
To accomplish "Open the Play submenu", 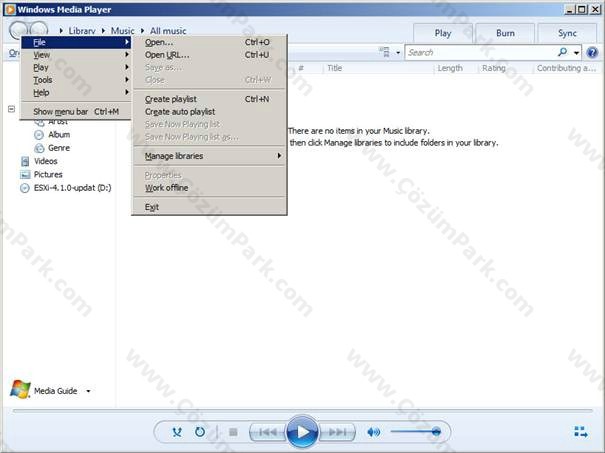I will click(76, 67).
